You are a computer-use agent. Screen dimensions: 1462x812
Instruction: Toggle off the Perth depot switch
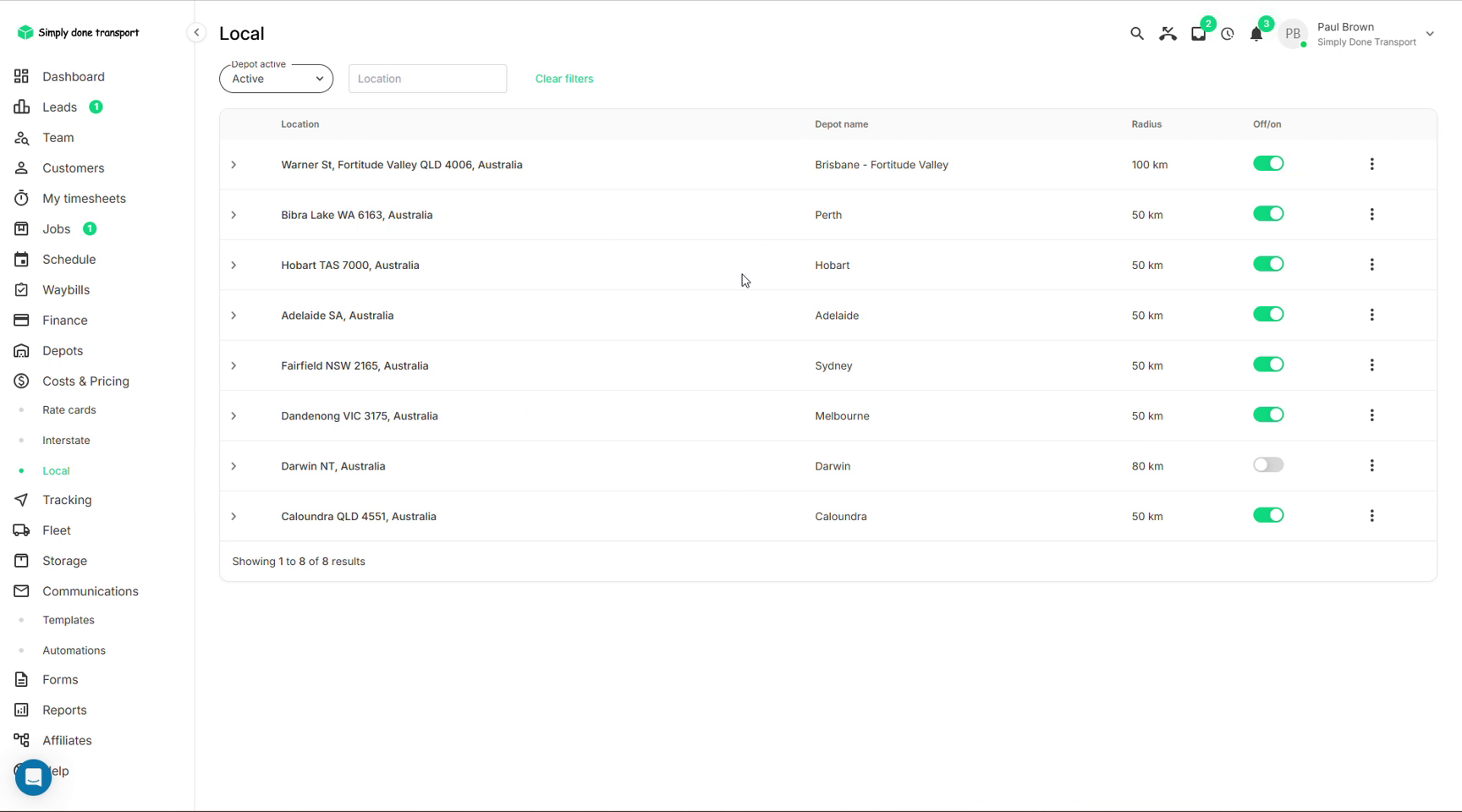click(1268, 214)
